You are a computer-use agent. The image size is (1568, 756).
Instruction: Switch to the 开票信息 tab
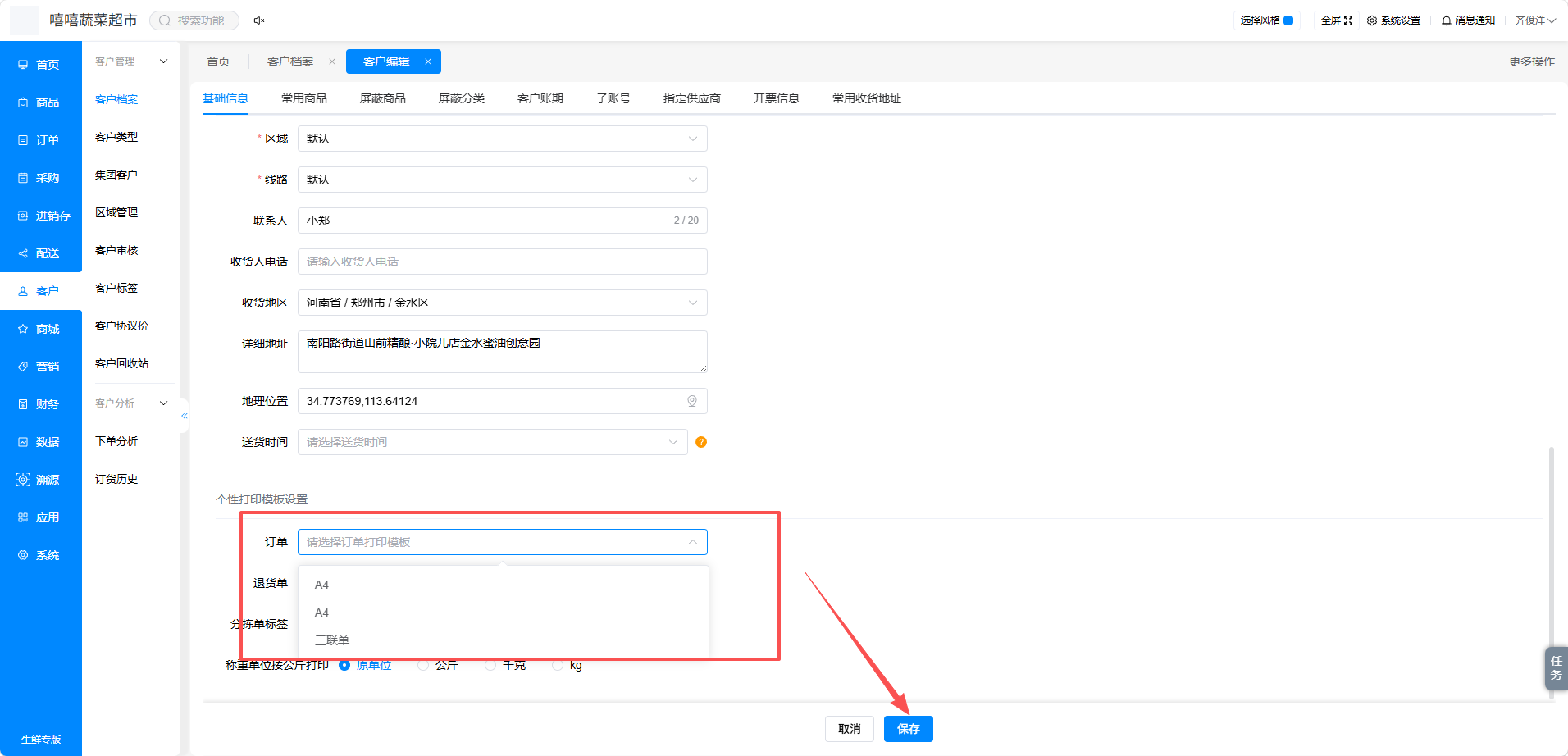tap(777, 98)
